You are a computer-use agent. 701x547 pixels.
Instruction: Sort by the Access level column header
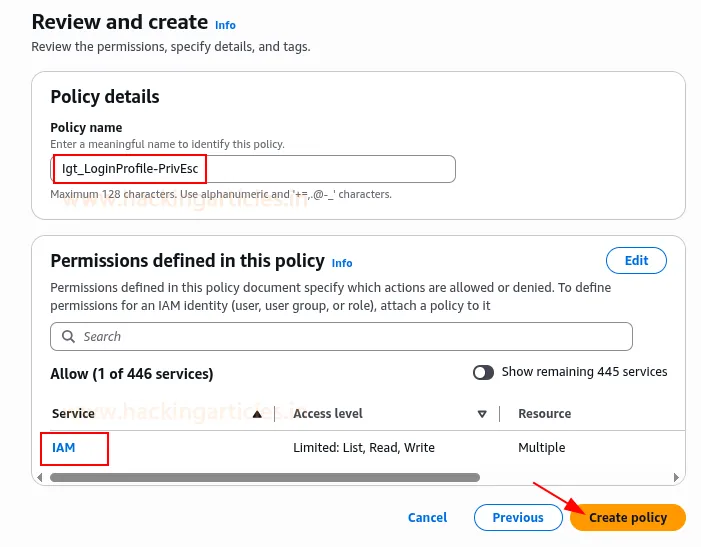pyautogui.click(x=328, y=414)
